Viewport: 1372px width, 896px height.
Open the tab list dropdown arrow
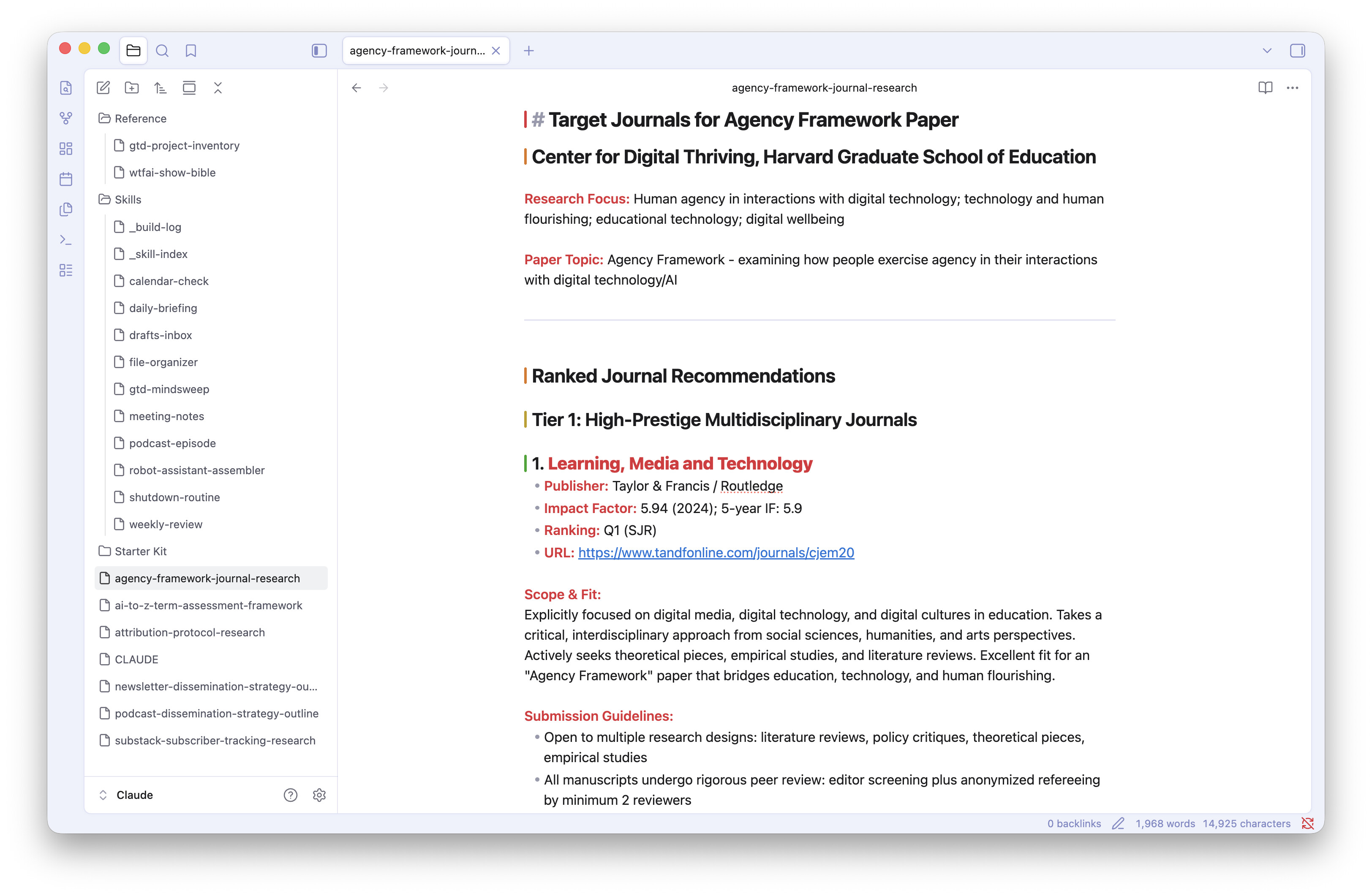[x=1266, y=51]
